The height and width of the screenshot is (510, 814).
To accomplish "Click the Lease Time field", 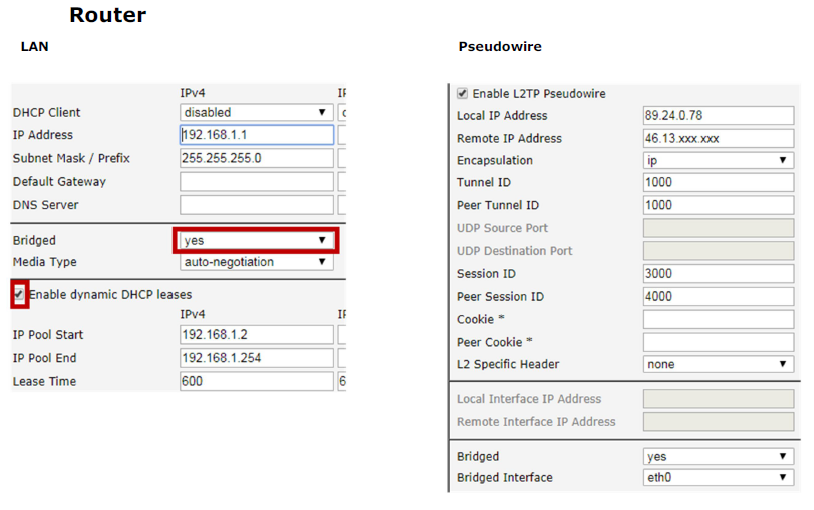I will pos(257,381).
